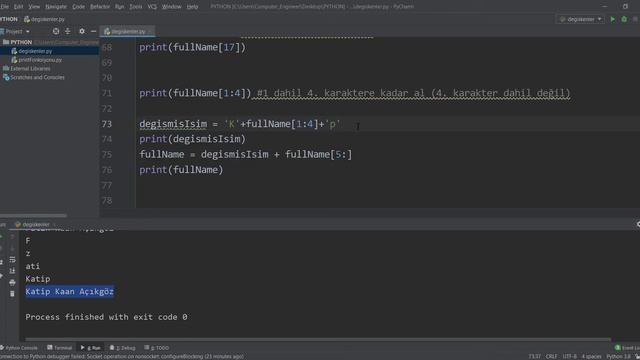Open the Run menu

pos(119,7)
